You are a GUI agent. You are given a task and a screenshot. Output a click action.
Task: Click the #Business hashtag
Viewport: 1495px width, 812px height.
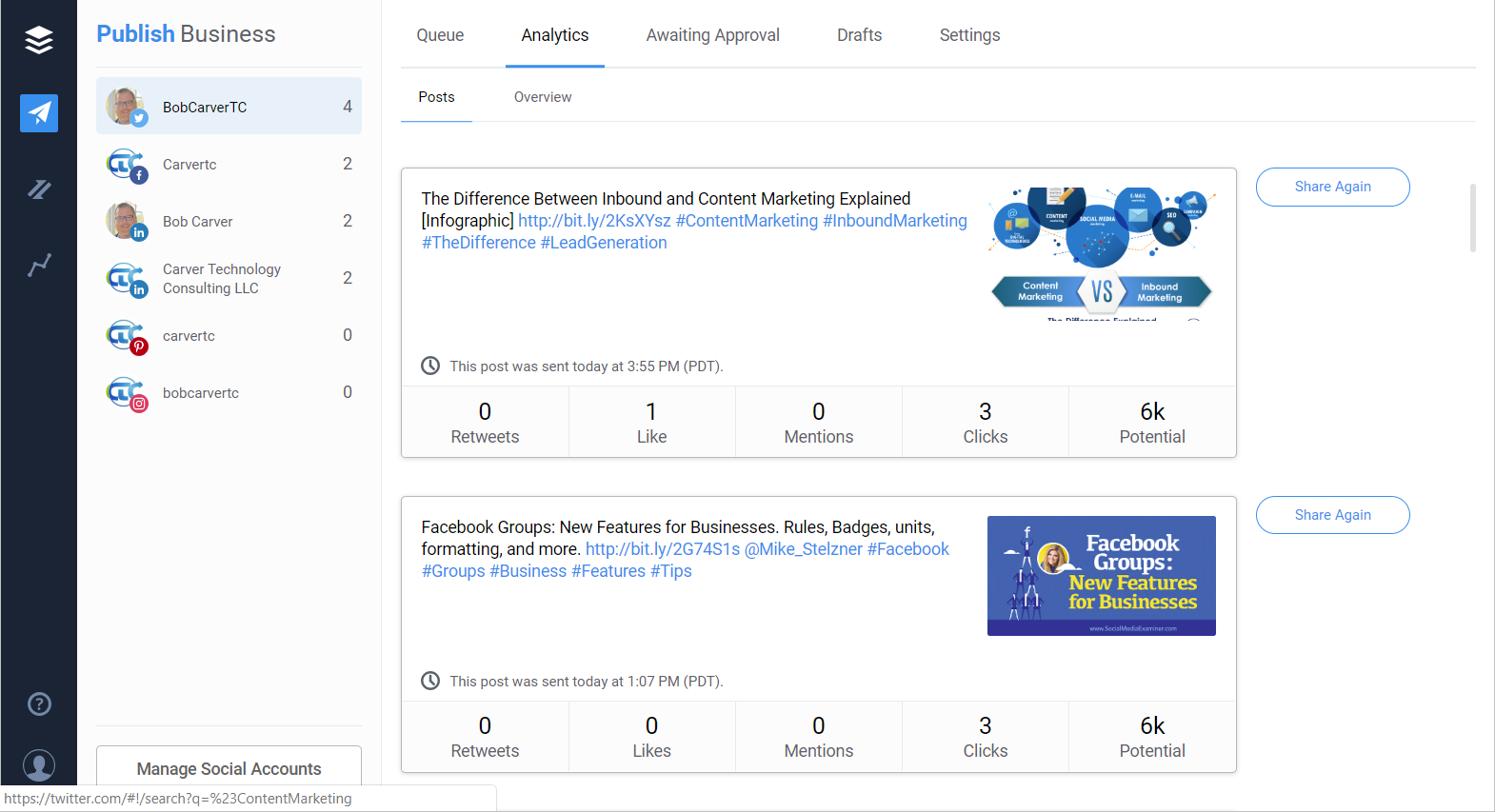tap(528, 571)
